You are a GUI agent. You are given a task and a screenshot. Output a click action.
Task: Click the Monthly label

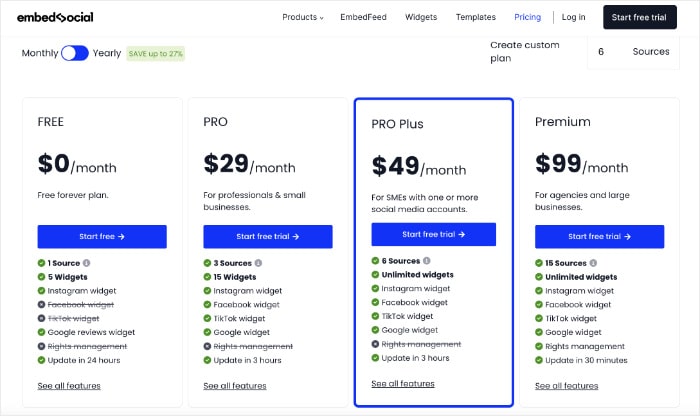[40, 53]
